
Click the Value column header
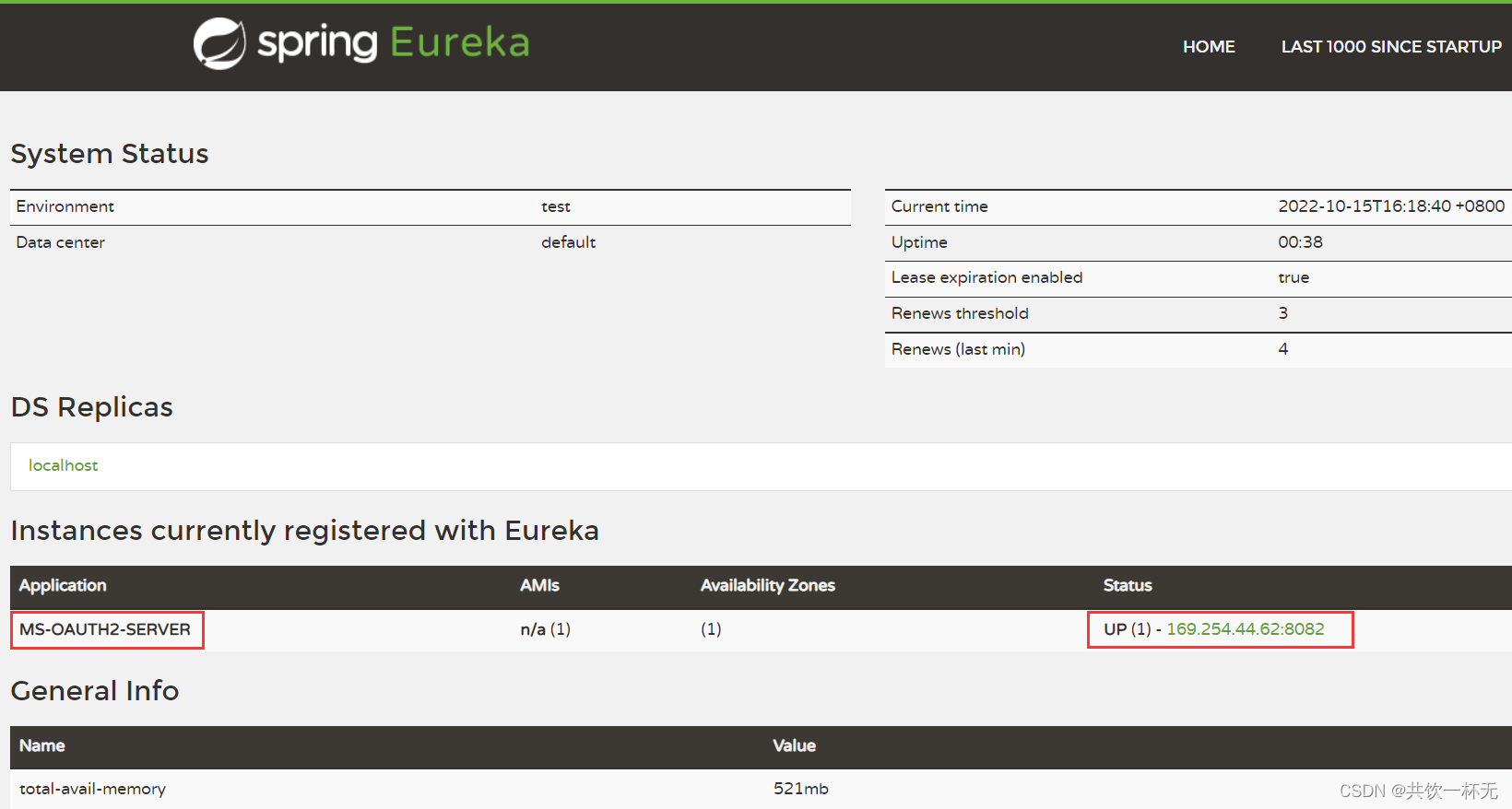pos(795,745)
